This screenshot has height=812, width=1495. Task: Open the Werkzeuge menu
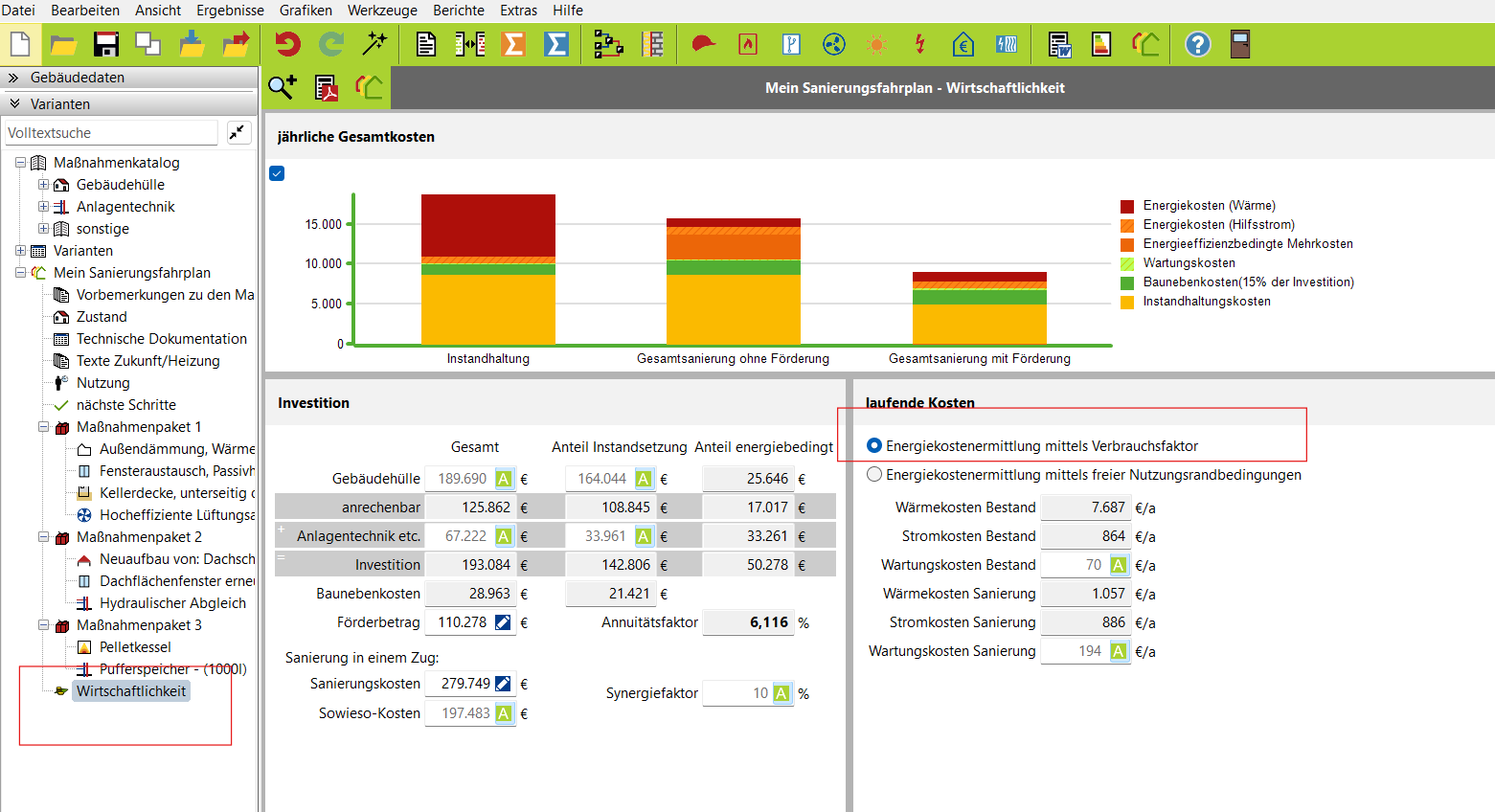[x=382, y=11]
